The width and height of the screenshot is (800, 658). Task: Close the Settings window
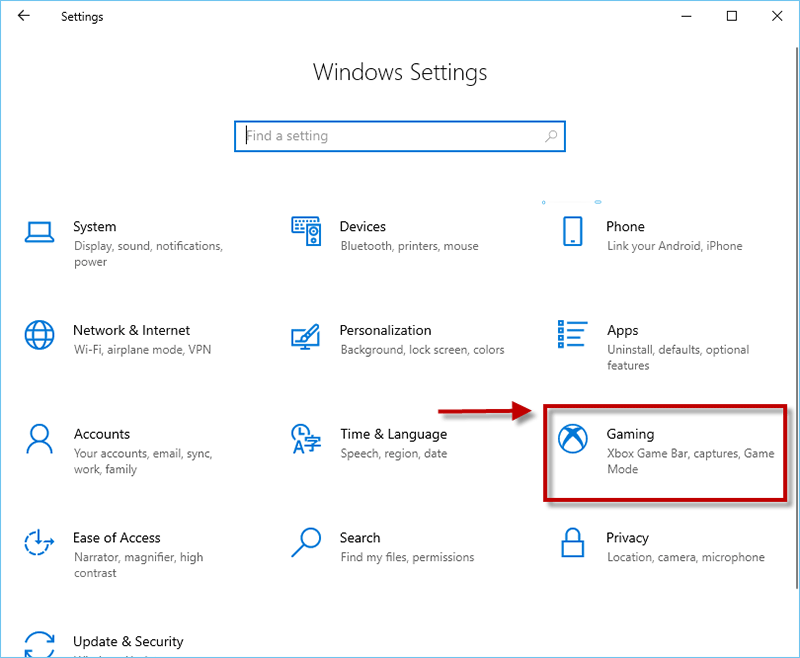pos(777,16)
